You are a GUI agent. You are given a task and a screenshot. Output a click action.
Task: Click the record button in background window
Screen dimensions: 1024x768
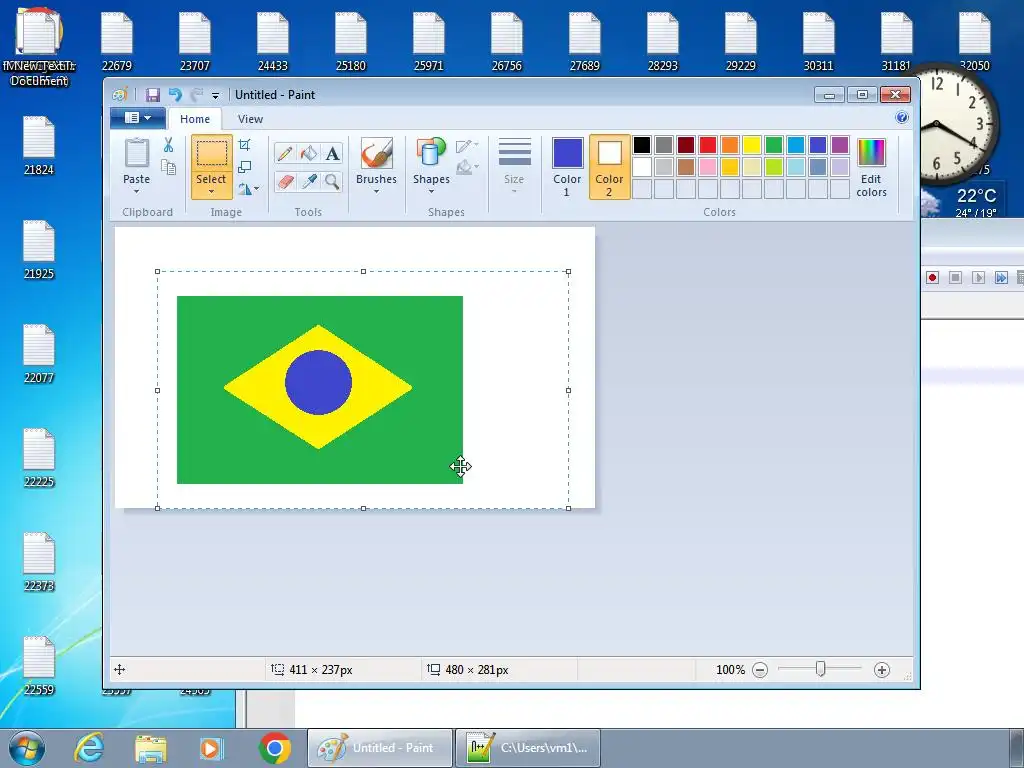pos(932,278)
